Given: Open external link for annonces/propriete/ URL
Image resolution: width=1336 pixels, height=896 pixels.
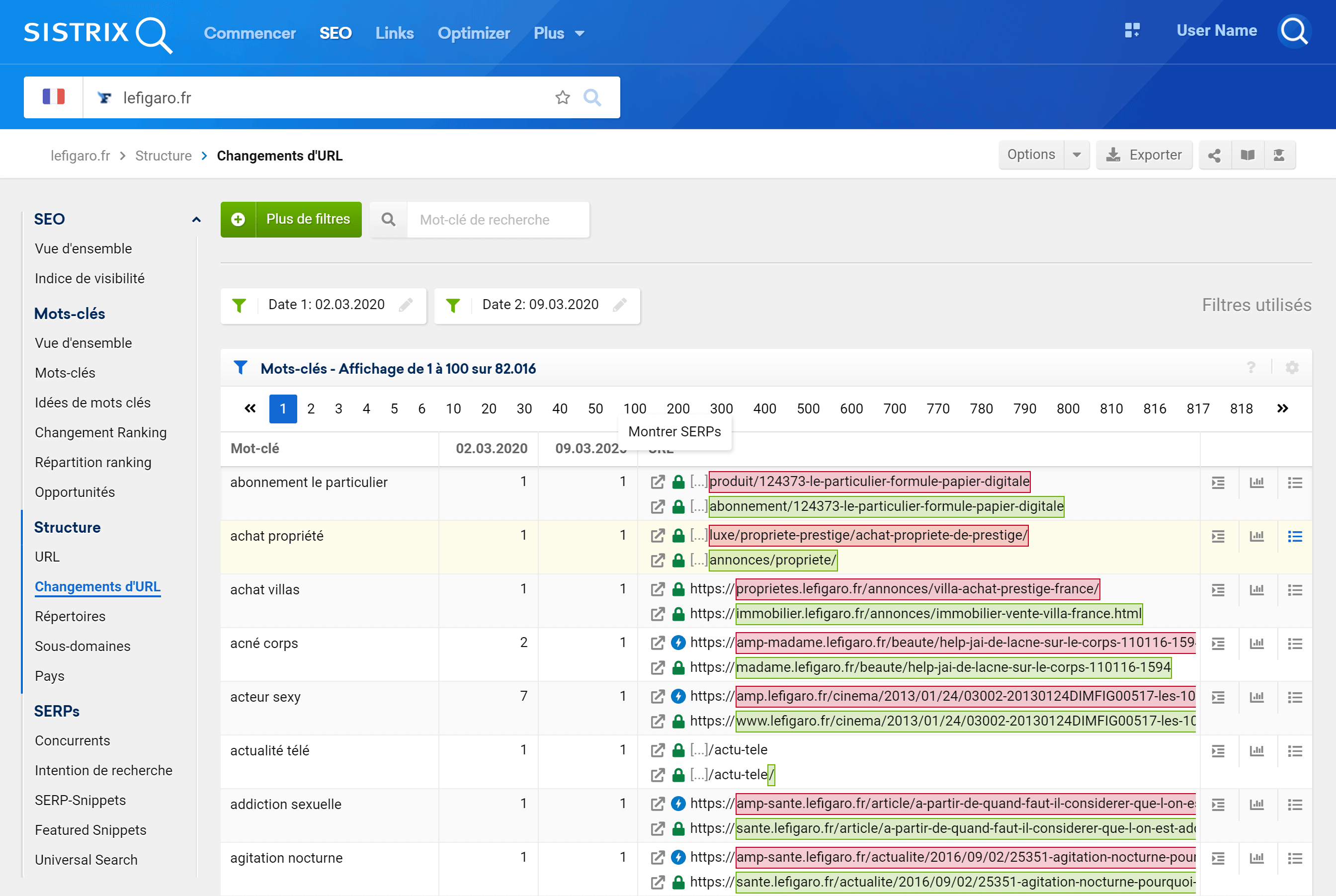Looking at the screenshot, I should [x=658, y=561].
